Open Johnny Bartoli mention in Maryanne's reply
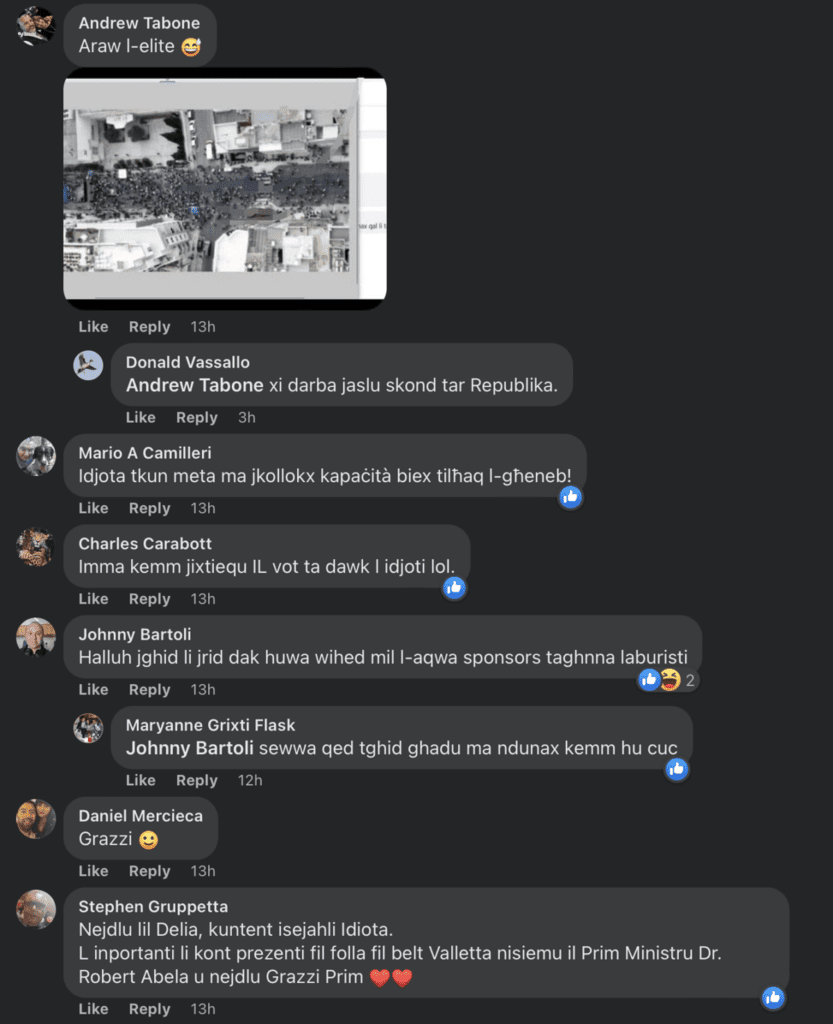Screen dimensions: 833x1024 point(189,748)
